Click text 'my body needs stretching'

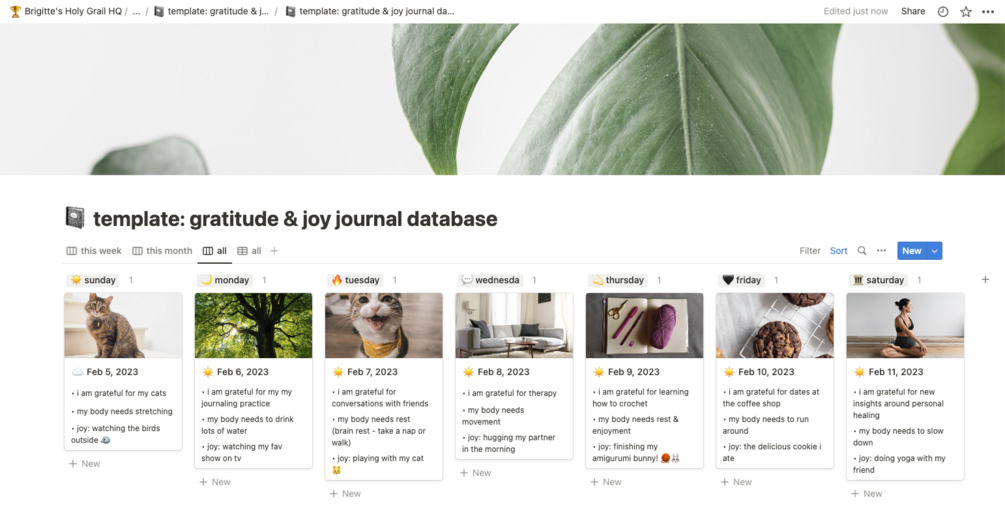[x=124, y=412]
